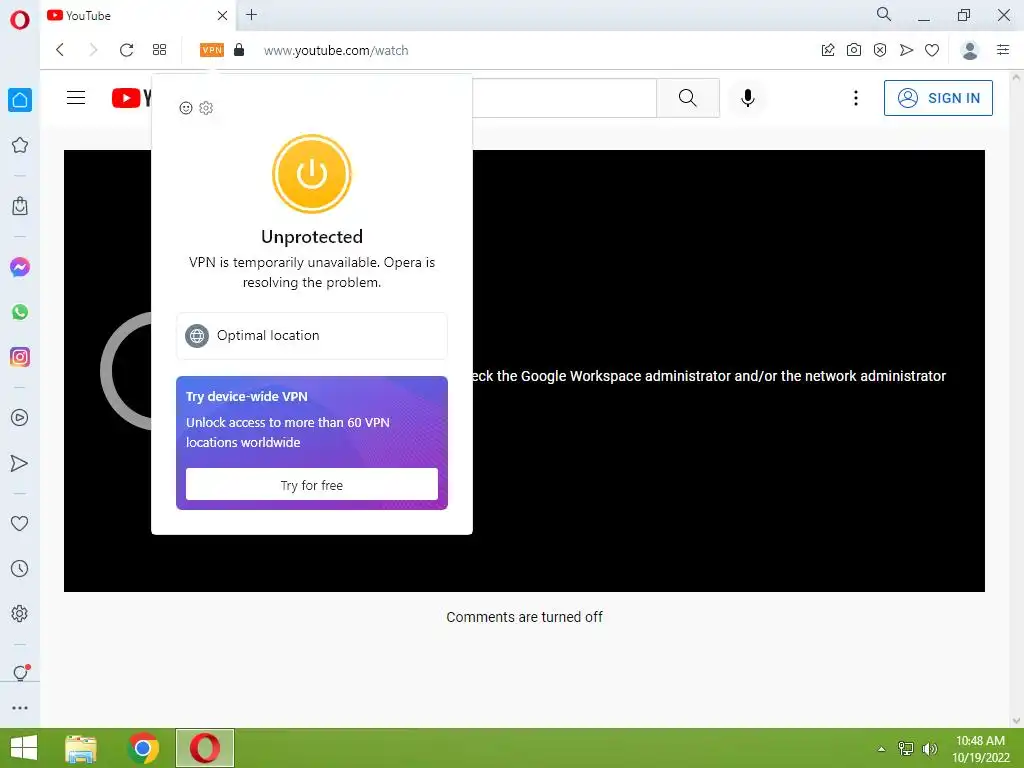Screen dimensions: 1024x768
Task: Click the taskbar clock
Action: [981, 749]
